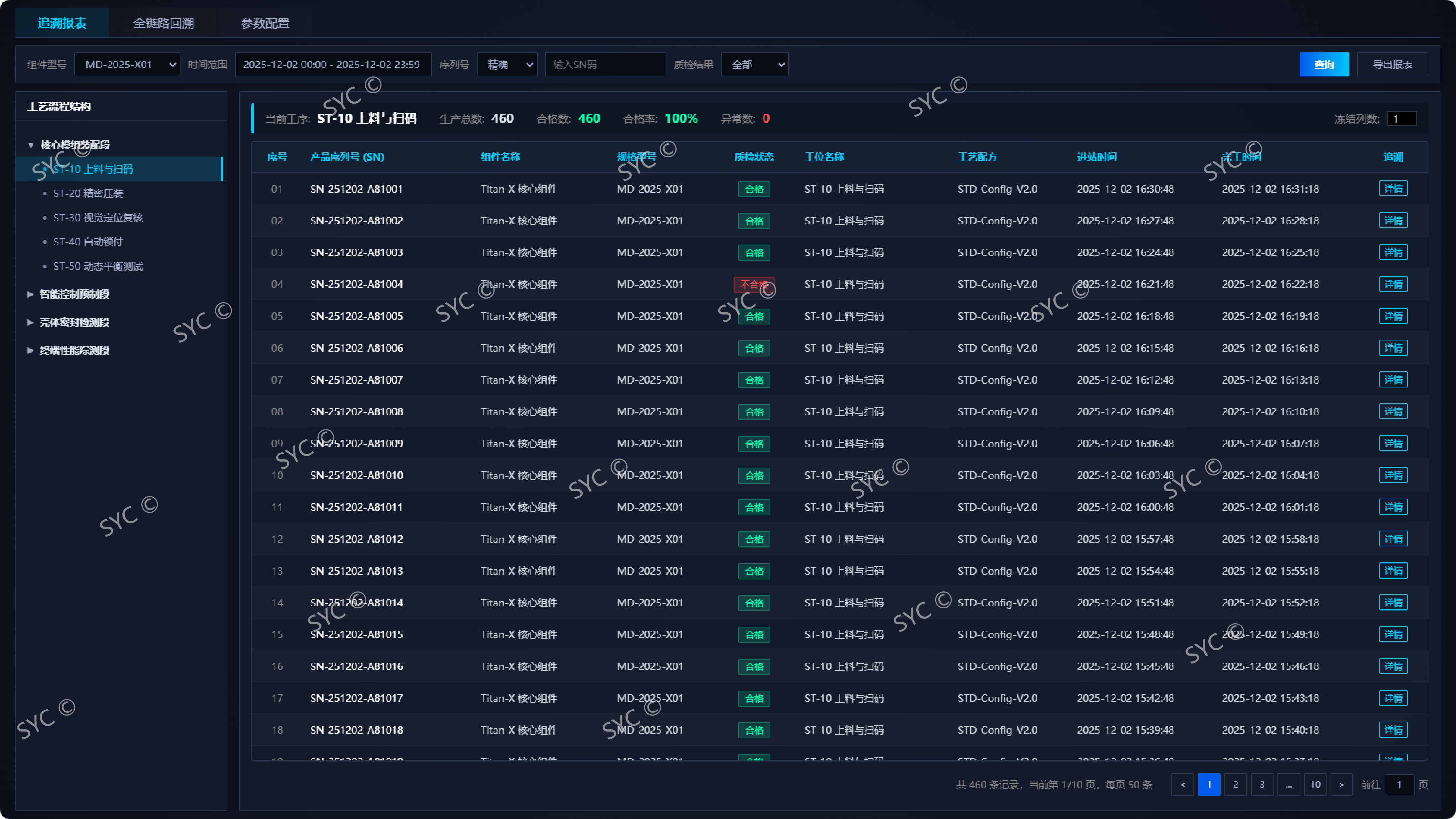The image size is (1456, 819).
Task: Open 详情 for row 18 SN-251202-A81018
Action: (1393, 730)
